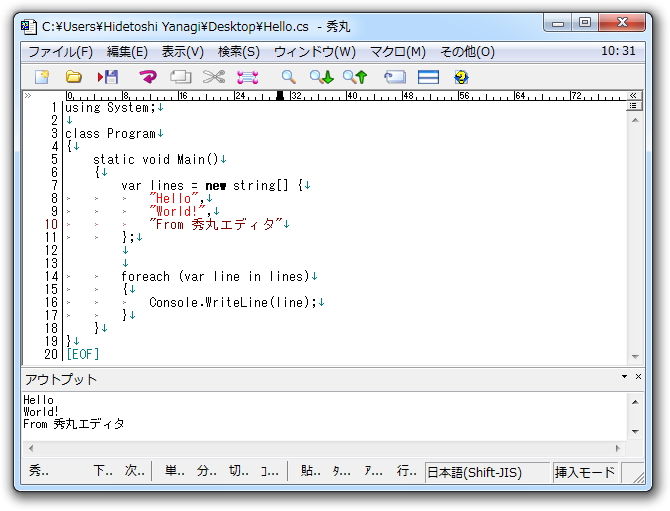Click the foreach statement on line 14
The image size is (670, 511).
(215, 276)
